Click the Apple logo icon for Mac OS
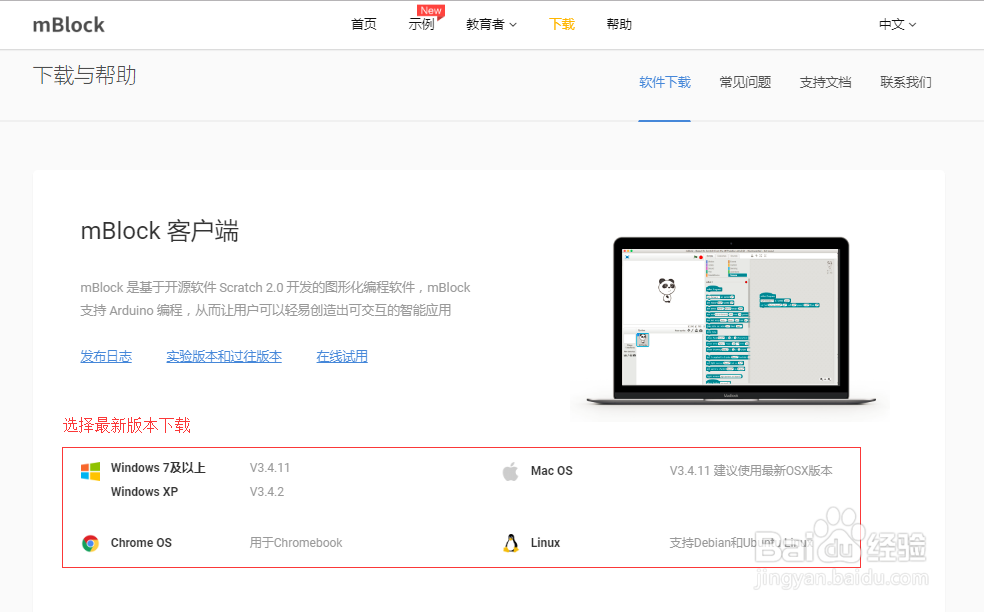Viewport: 984px width, 612px height. point(510,471)
